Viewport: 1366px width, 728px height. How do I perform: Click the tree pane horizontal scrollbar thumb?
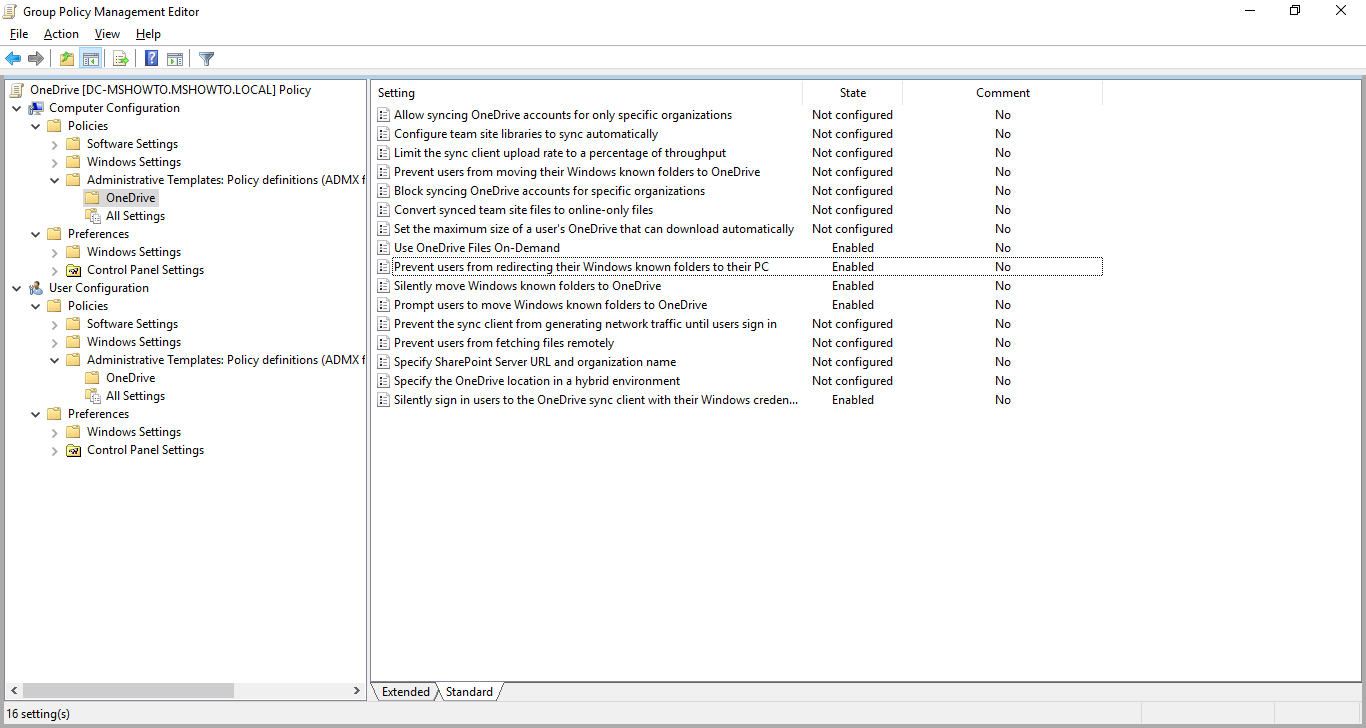pos(128,691)
